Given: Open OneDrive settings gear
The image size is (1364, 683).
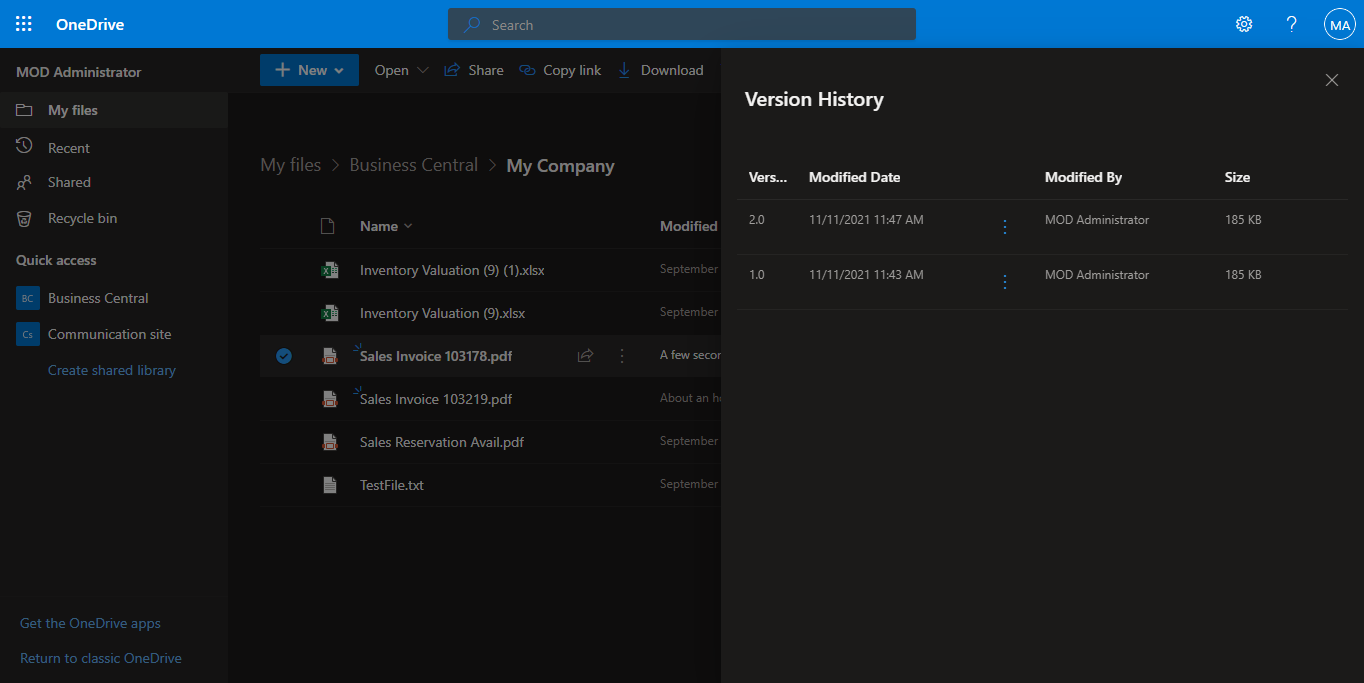Looking at the screenshot, I should 1243,23.
